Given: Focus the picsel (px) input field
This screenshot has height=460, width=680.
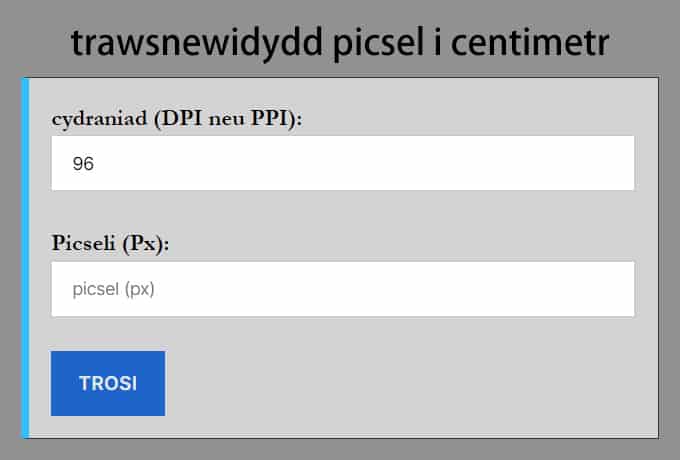Looking at the screenshot, I should pos(342,289).
